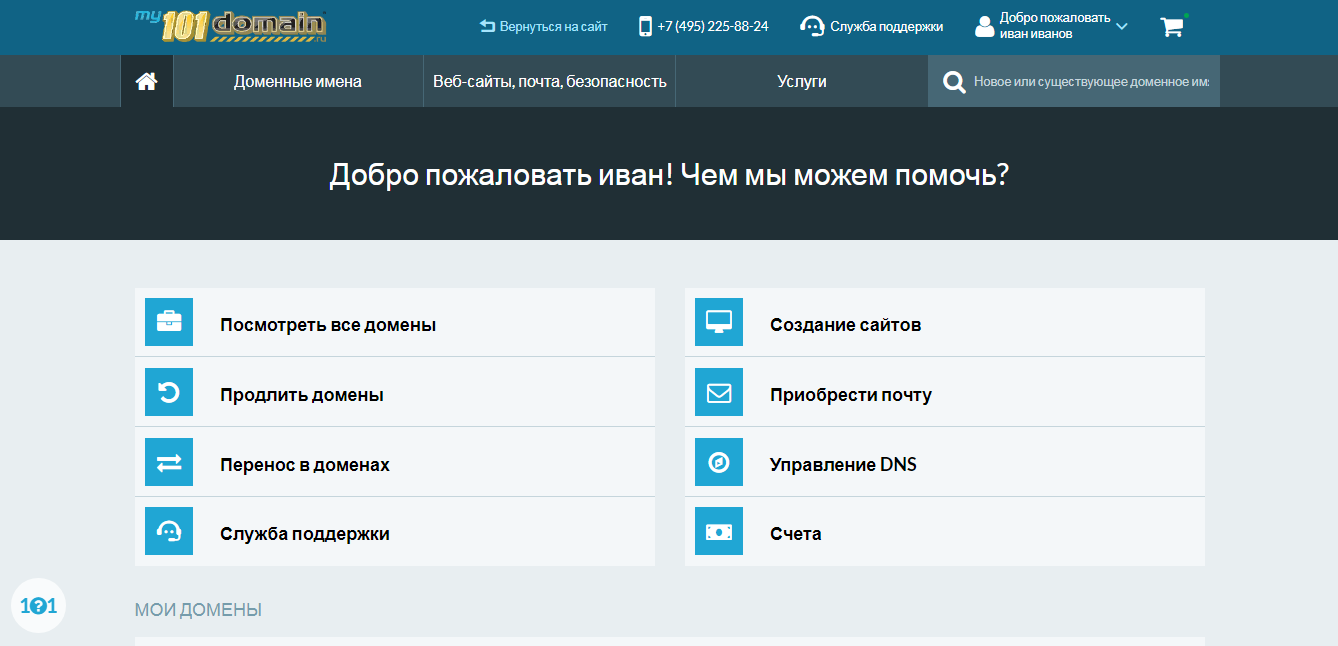Click the envelope icon for mail
This screenshot has width=1338, height=646.
719,392
